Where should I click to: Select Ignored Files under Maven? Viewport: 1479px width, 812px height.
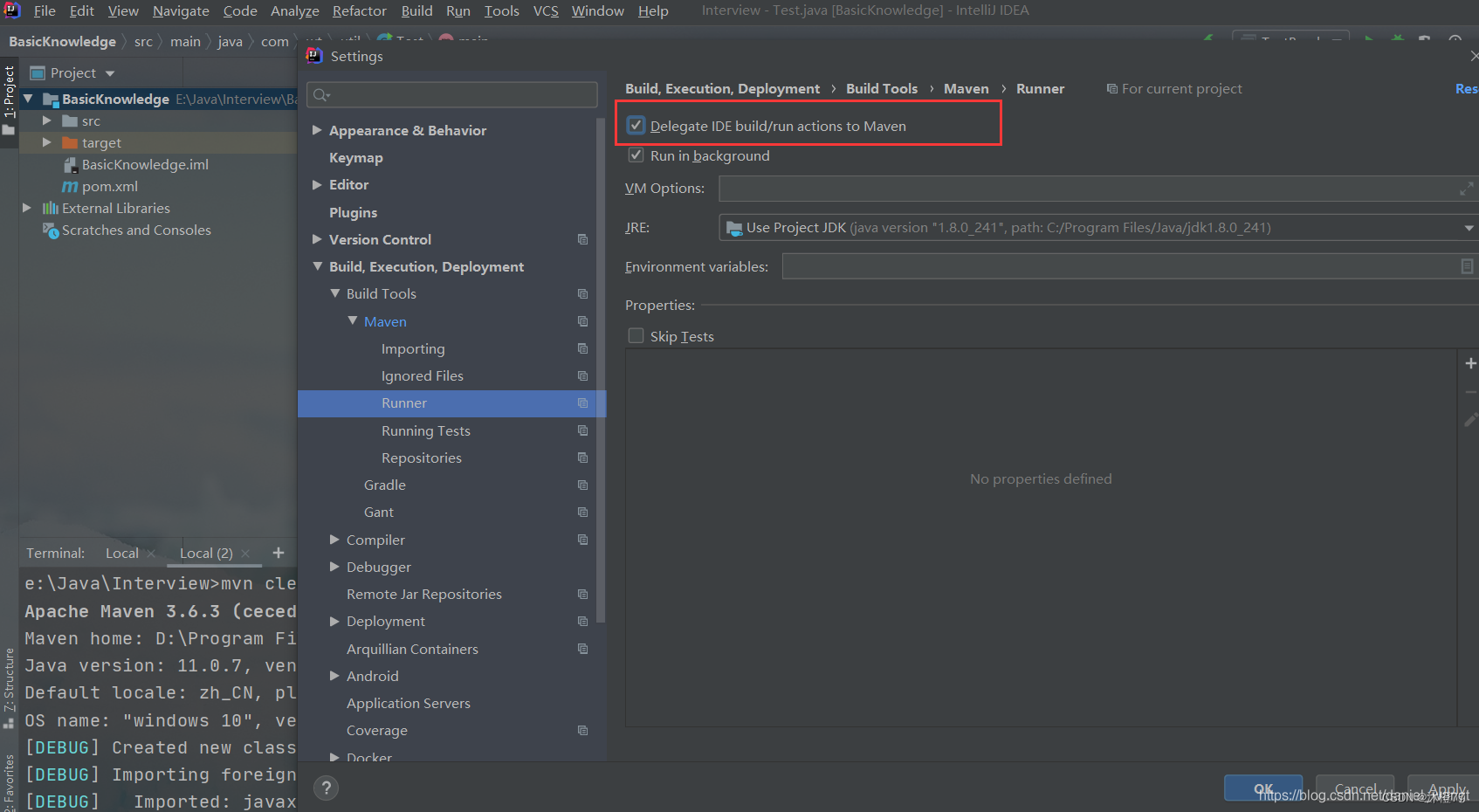(x=423, y=375)
